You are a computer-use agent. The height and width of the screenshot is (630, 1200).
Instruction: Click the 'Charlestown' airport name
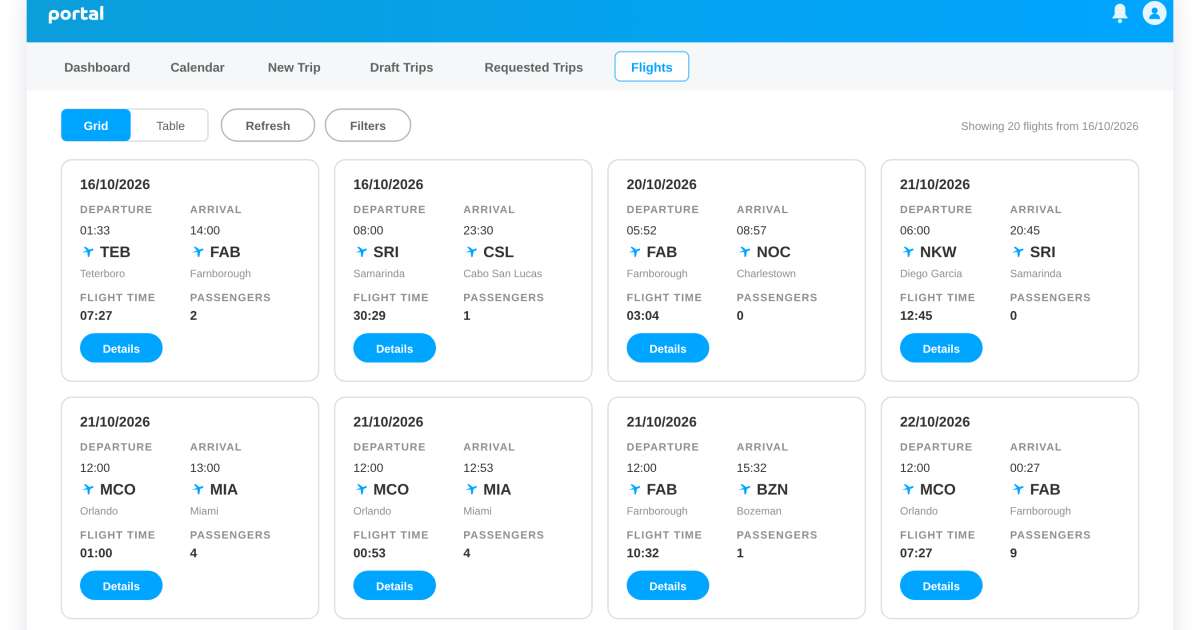(766, 273)
